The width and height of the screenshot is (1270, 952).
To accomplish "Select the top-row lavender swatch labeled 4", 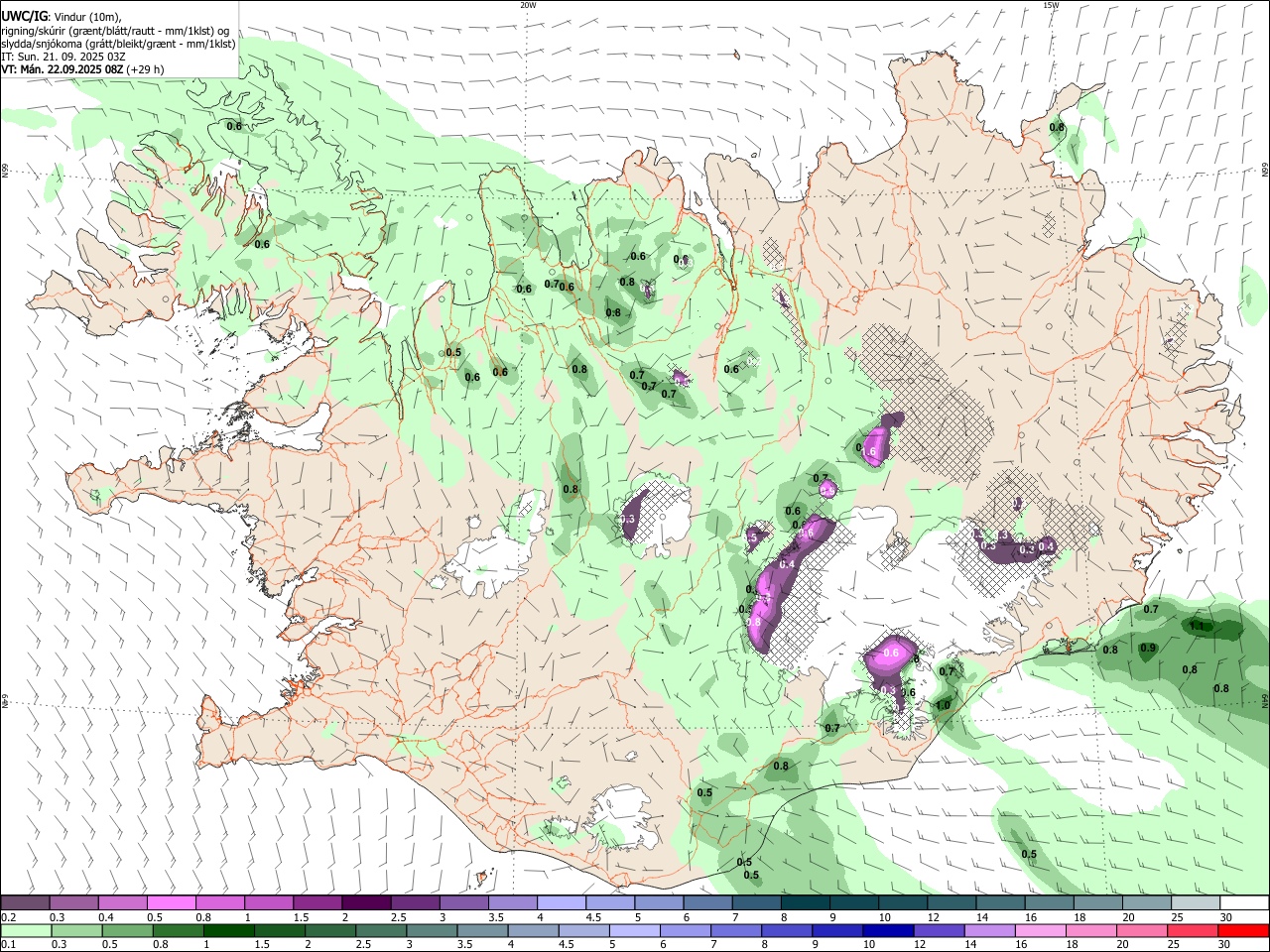I will [562, 902].
